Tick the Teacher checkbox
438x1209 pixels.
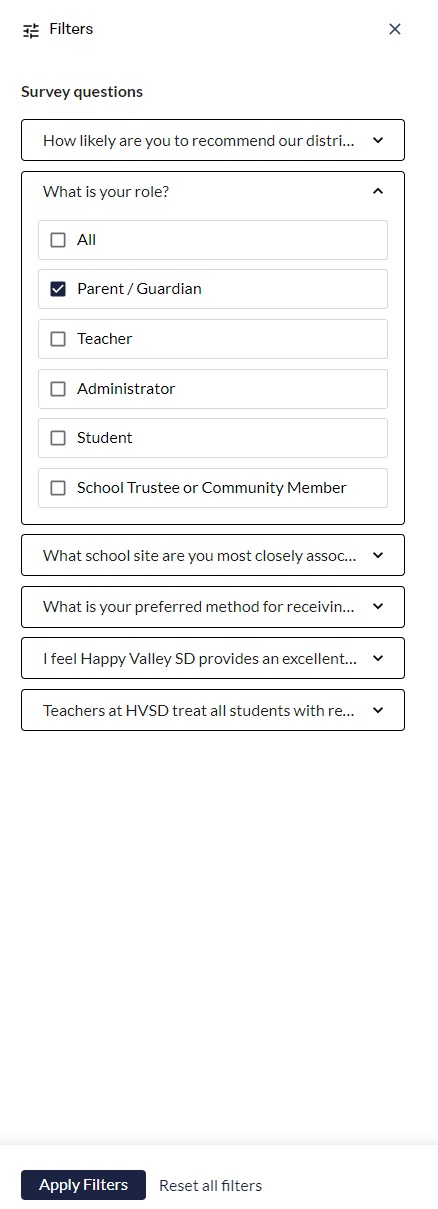[58, 339]
